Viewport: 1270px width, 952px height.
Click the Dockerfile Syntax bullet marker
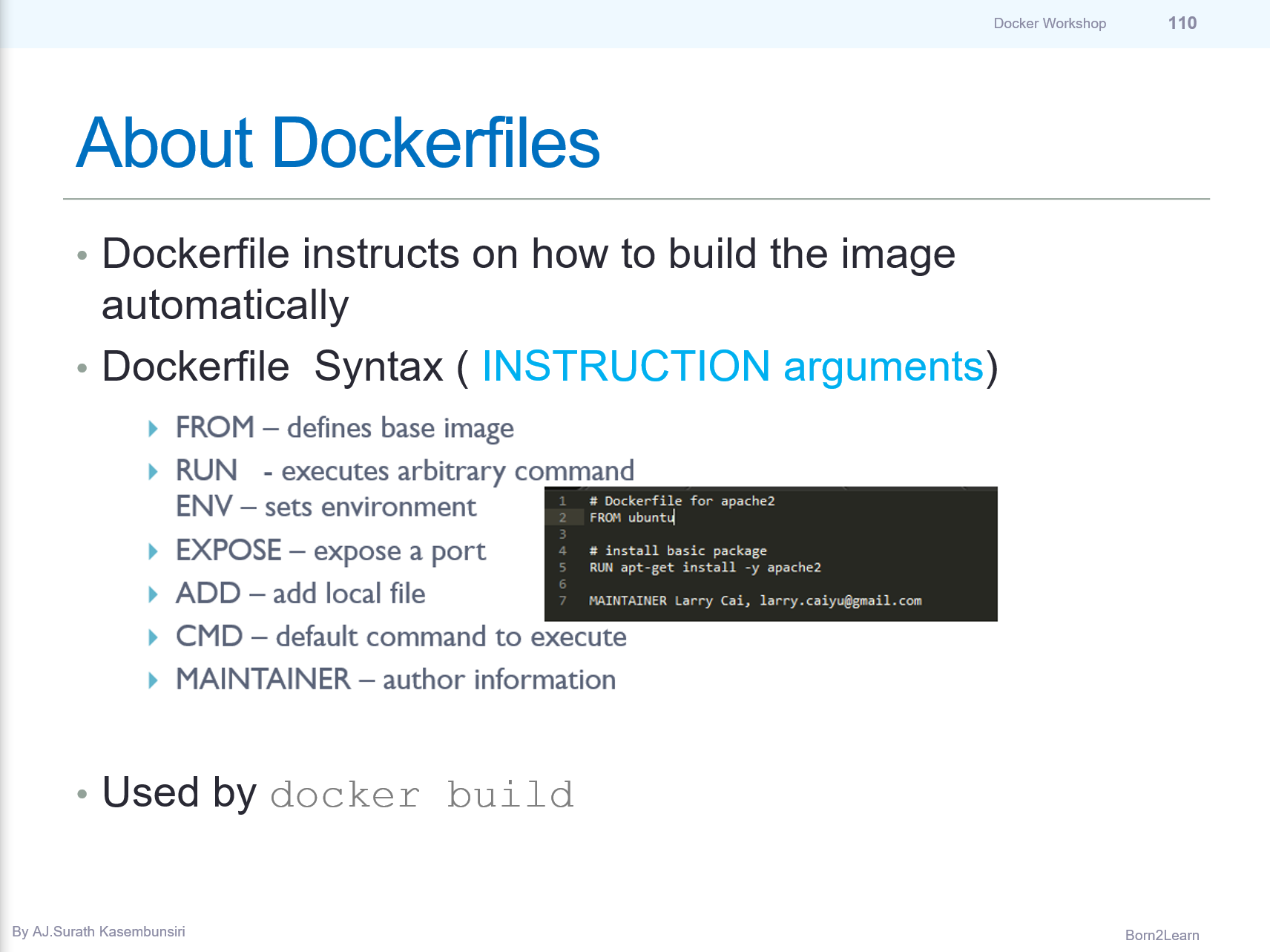[x=83, y=367]
